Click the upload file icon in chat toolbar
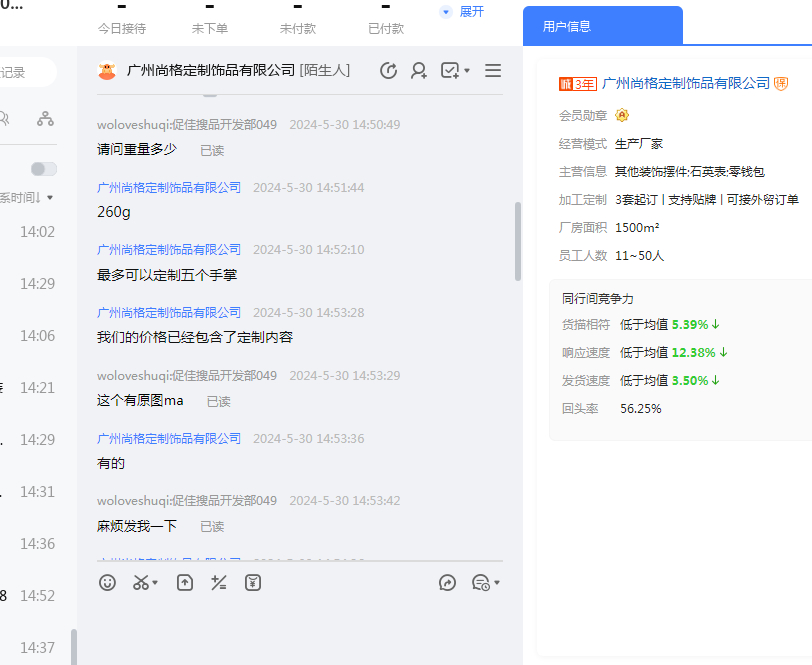The width and height of the screenshot is (812, 665). [x=185, y=582]
